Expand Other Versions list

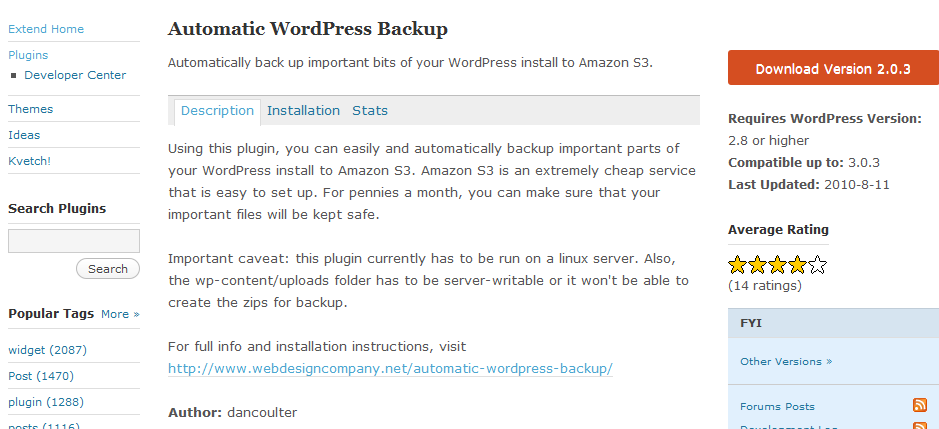(x=786, y=361)
